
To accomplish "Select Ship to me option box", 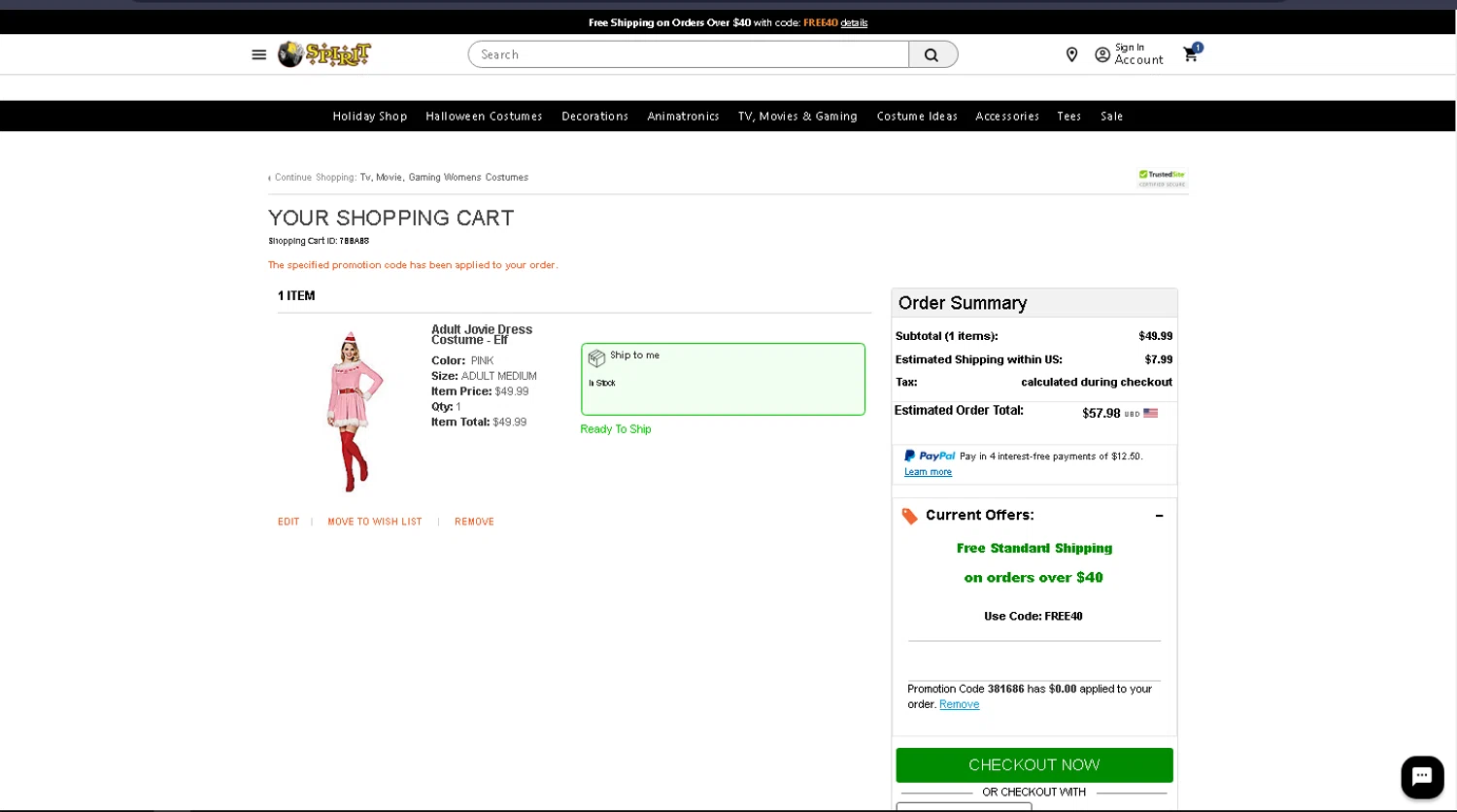I will tap(723, 379).
